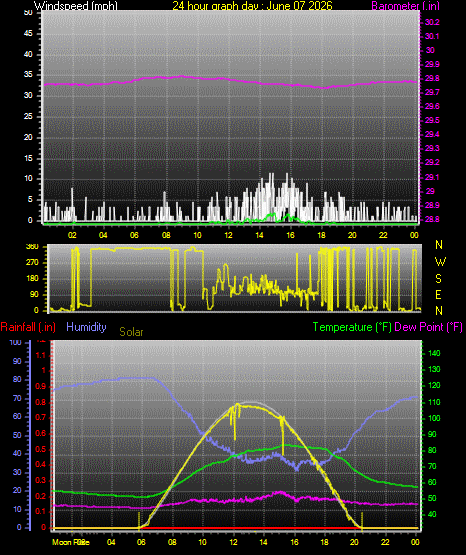Click the 12 hour tick on wind graph

(228, 235)
